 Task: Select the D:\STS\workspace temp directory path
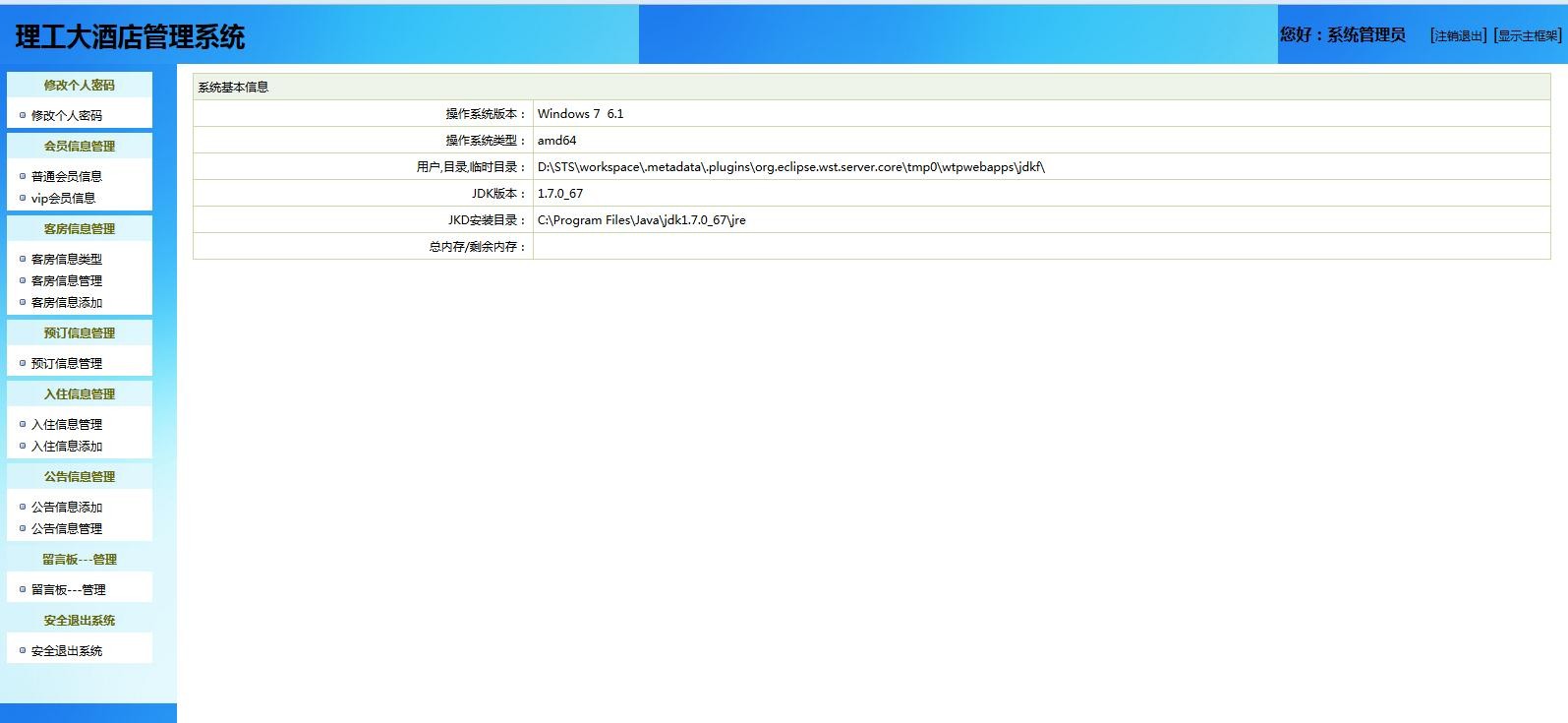791,166
